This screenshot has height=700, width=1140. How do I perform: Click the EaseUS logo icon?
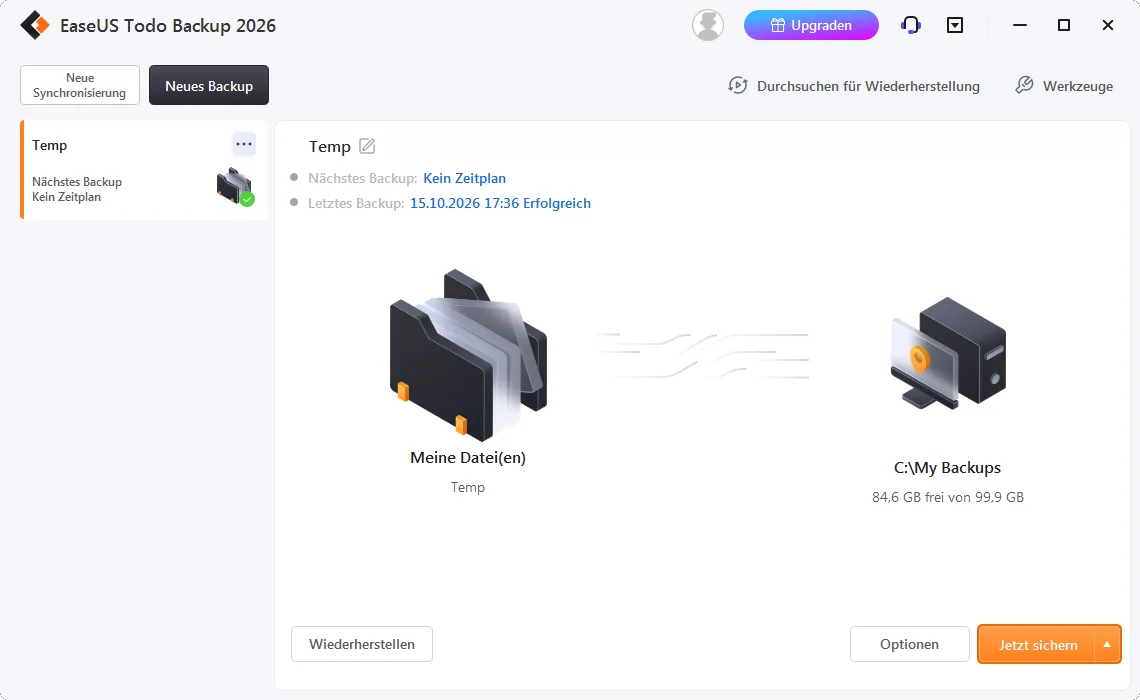(x=34, y=25)
